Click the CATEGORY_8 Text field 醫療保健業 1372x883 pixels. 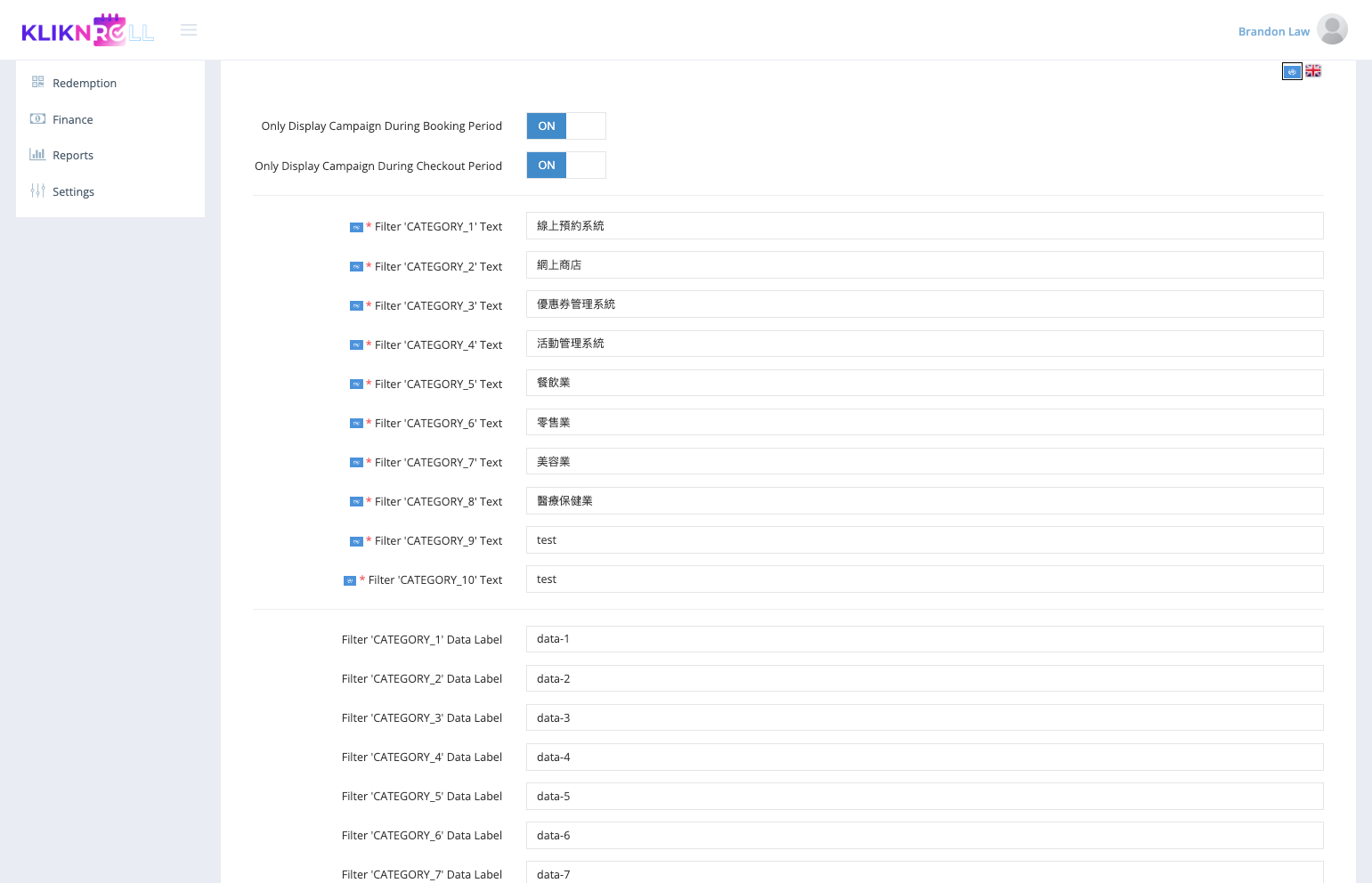(x=924, y=500)
